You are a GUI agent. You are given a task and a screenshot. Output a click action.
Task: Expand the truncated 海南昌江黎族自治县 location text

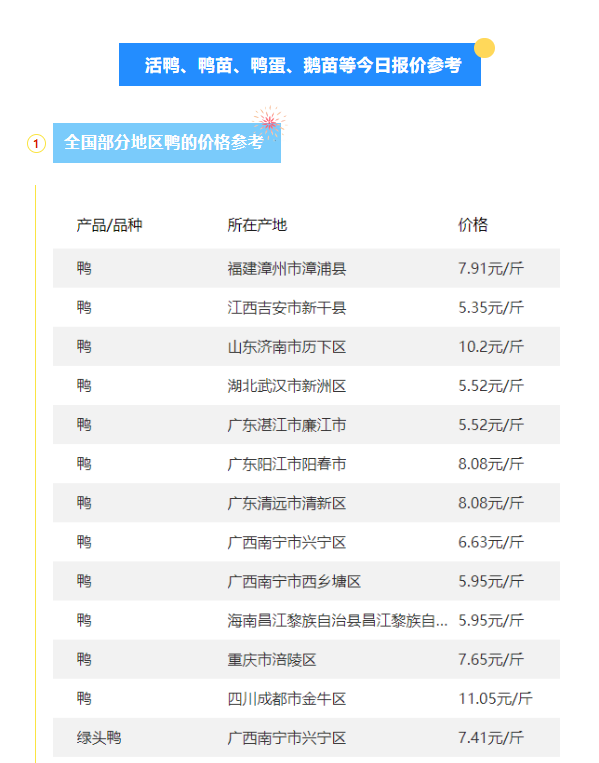337,620
